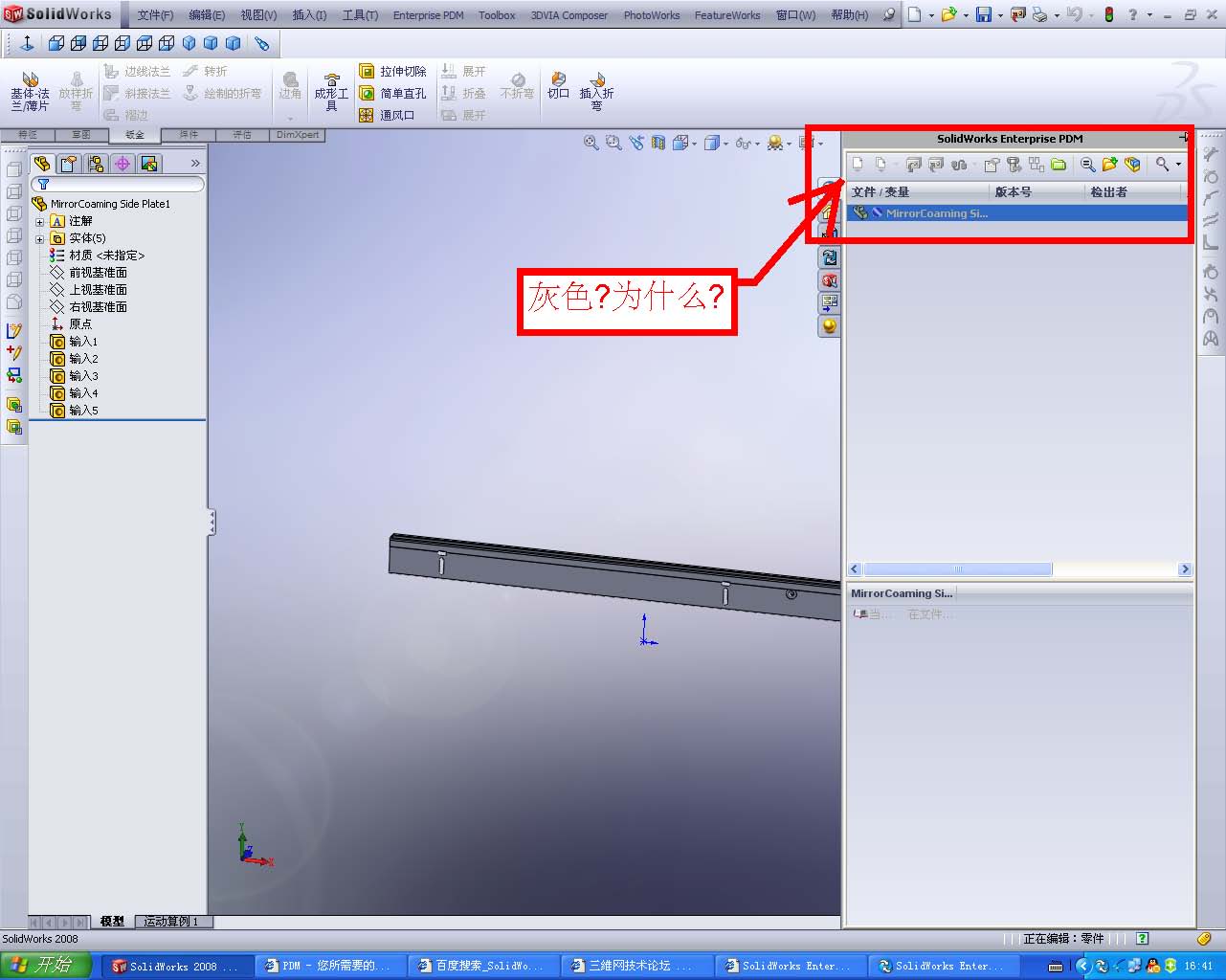Open the Print dropdown arrow
The height and width of the screenshot is (980, 1226).
coord(1056,15)
